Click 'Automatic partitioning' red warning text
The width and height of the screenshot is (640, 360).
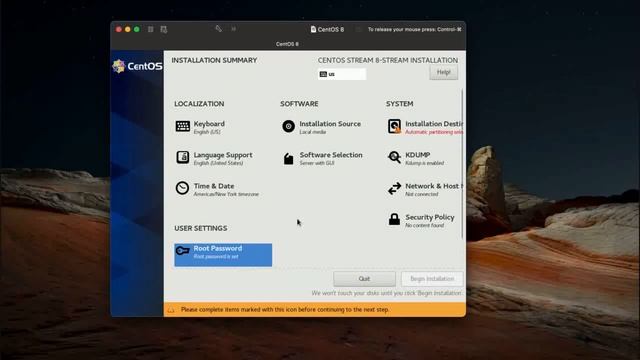433,132
